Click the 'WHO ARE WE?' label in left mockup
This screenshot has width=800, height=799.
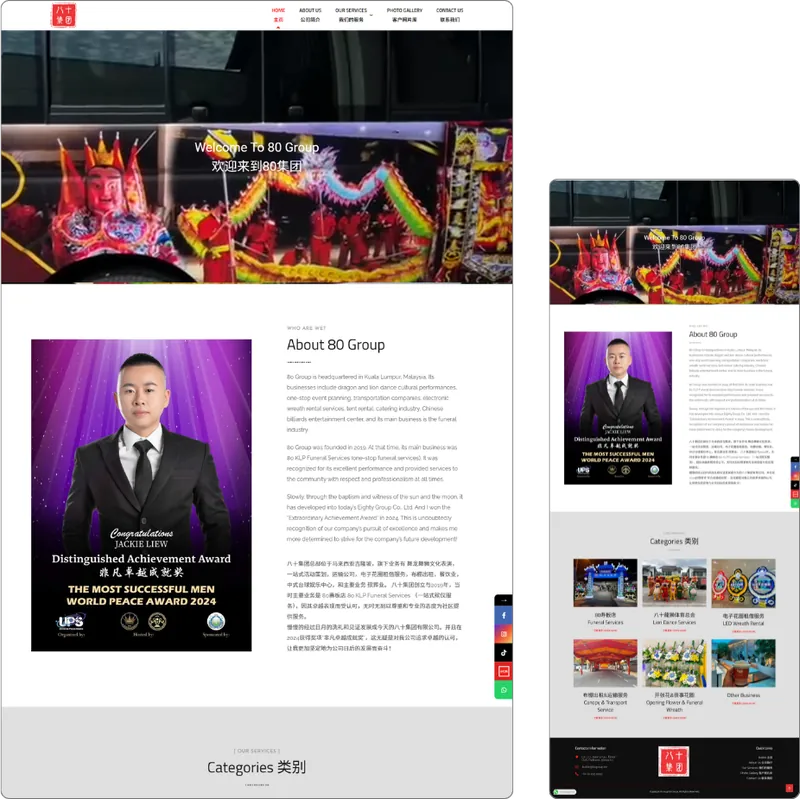pyautogui.click(x=306, y=328)
